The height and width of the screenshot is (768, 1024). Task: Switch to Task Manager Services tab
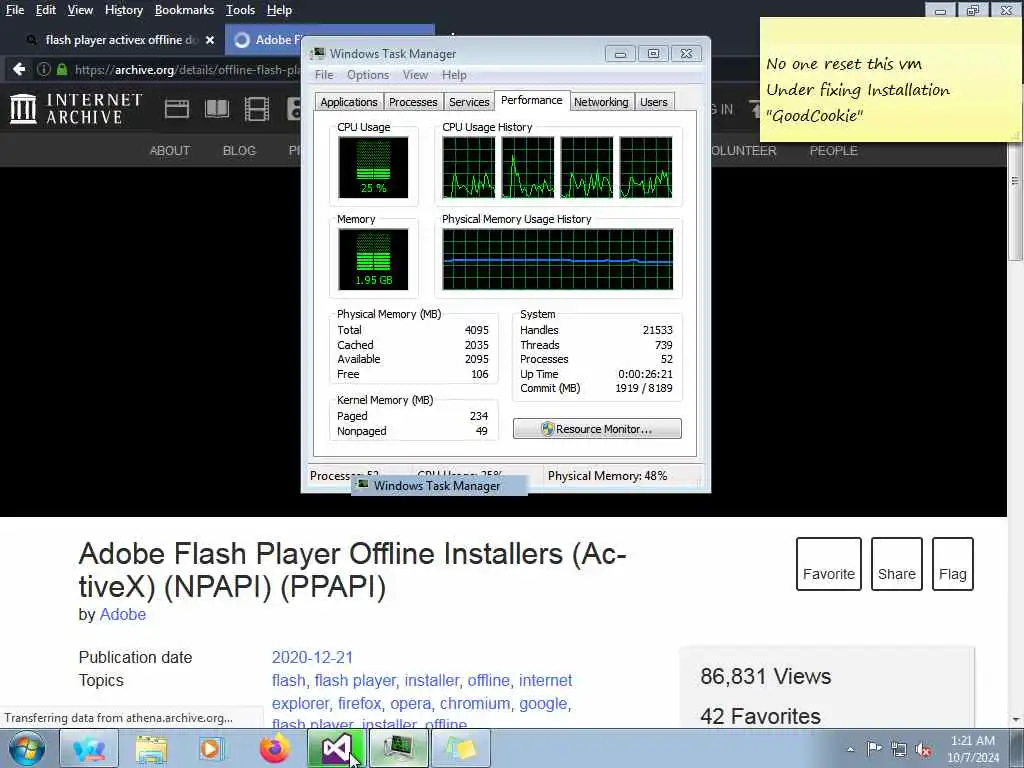[469, 102]
